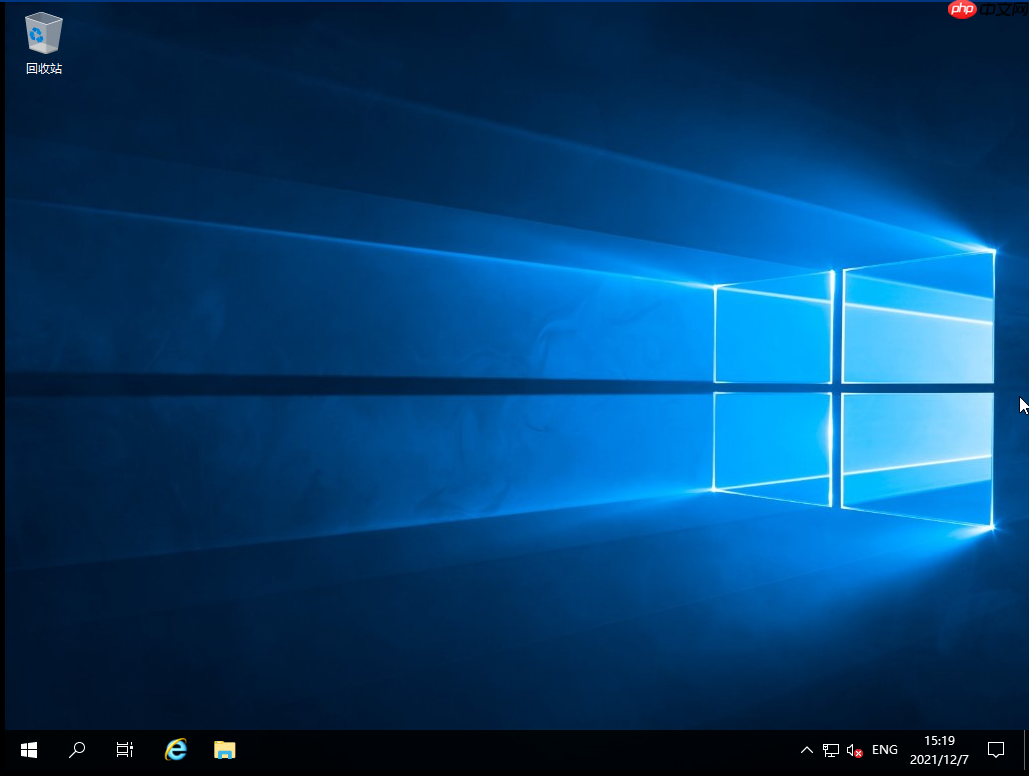The width and height of the screenshot is (1029, 776).
Task: Open taskbar search magnifier
Action: tap(77, 750)
